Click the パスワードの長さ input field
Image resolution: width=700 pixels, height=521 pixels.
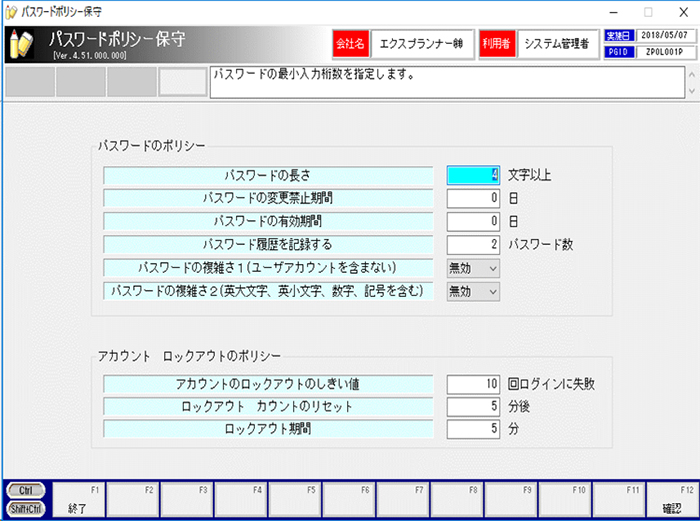pyautogui.click(x=473, y=175)
